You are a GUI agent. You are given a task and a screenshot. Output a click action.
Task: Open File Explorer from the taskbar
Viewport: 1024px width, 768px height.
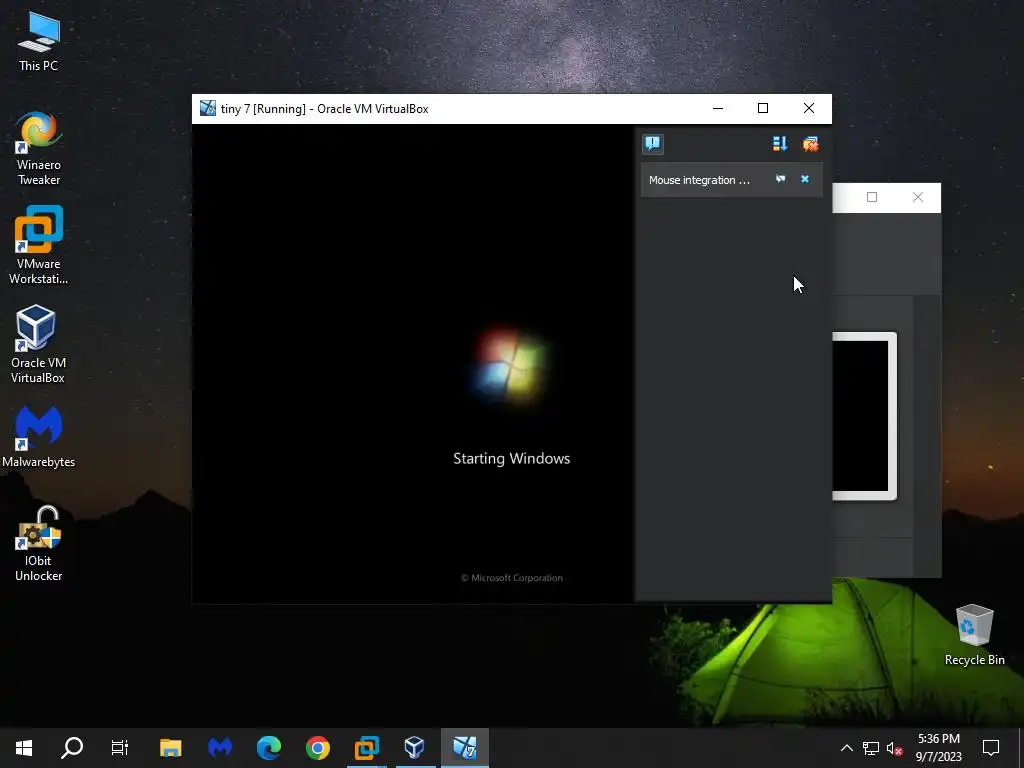tap(170, 748)
